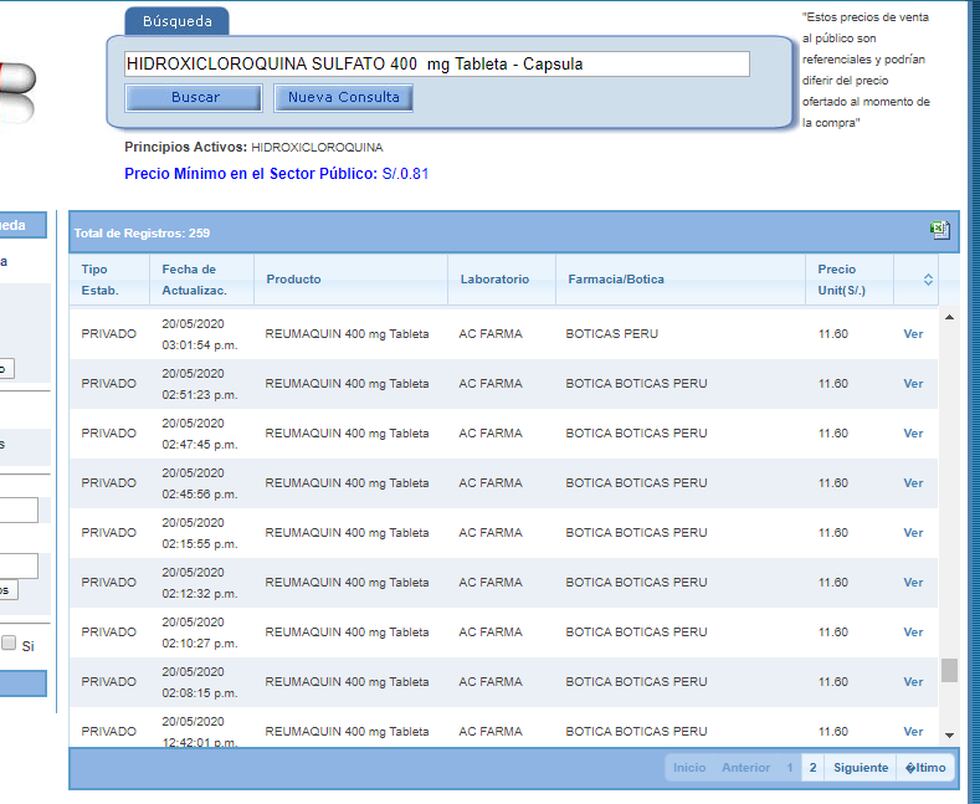980x804 pixels.
Task: Click the Nueva Consulta button
Action: point(343,98)
